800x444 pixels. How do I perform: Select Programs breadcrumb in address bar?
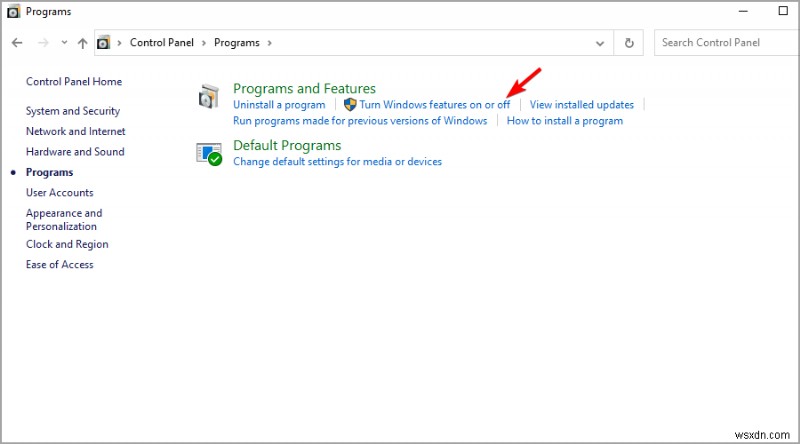tap(237, 42)
